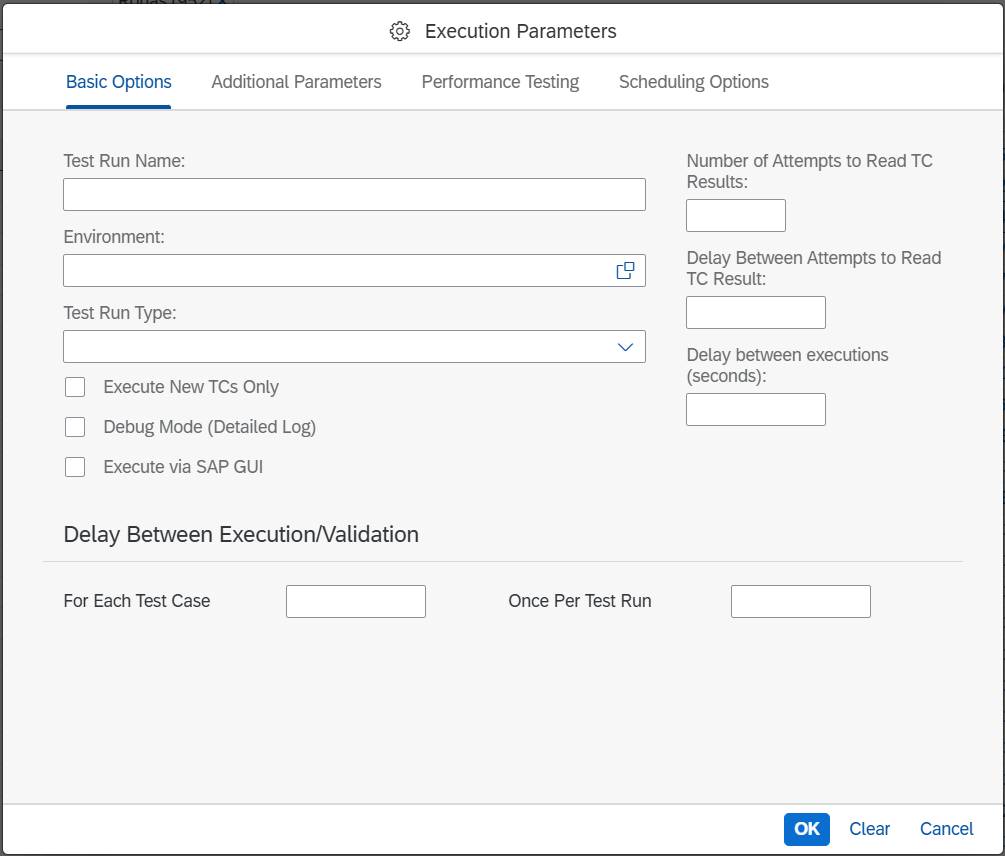Click the gear icon beside Execution Parameters
Image resolution: width=1005 pixels, height=856 pixels.
[x=400, y=31]
